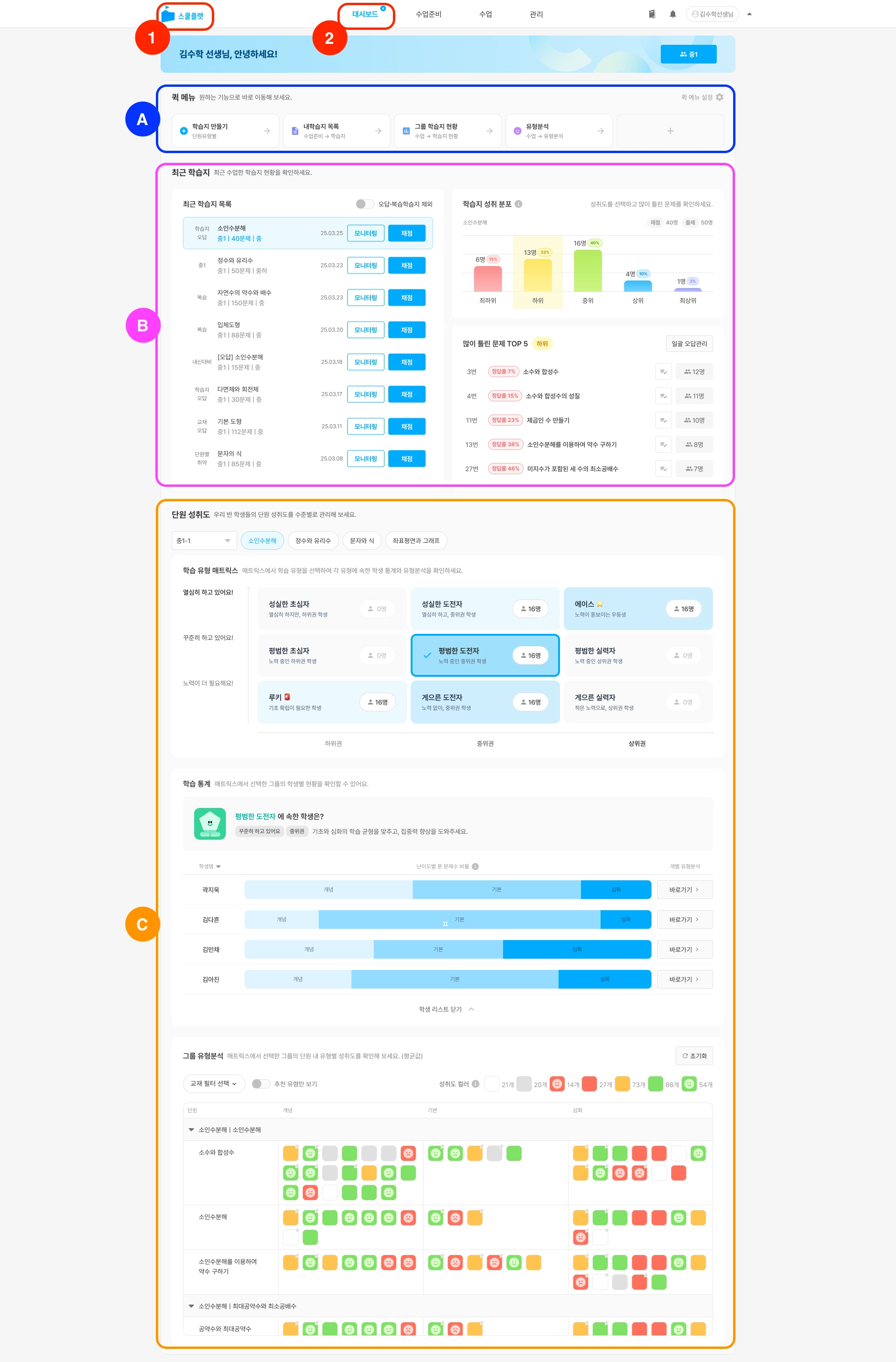This screenshot has width=896, height=1362.
Task: Click the notification bell icon
Action: pos(672,14)
